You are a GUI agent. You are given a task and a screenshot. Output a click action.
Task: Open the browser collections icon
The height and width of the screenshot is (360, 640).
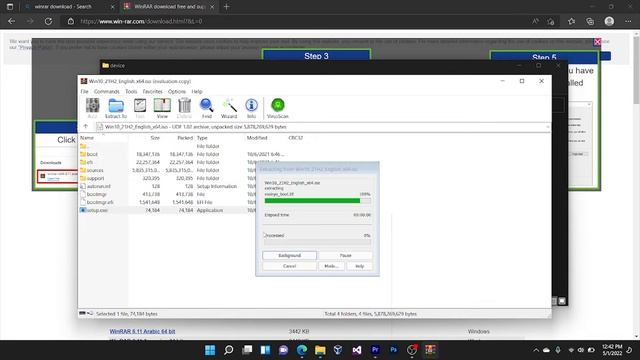(x=590, y=21)
